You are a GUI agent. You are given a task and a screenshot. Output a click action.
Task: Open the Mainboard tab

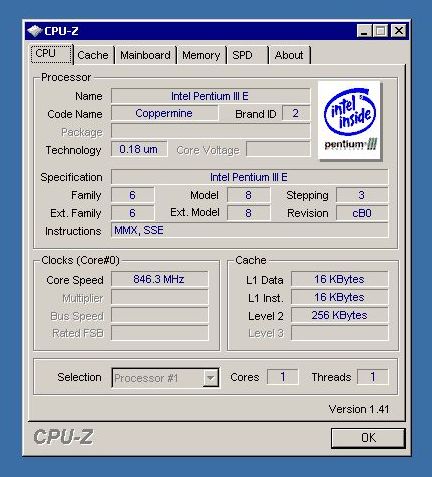(145, 55)
